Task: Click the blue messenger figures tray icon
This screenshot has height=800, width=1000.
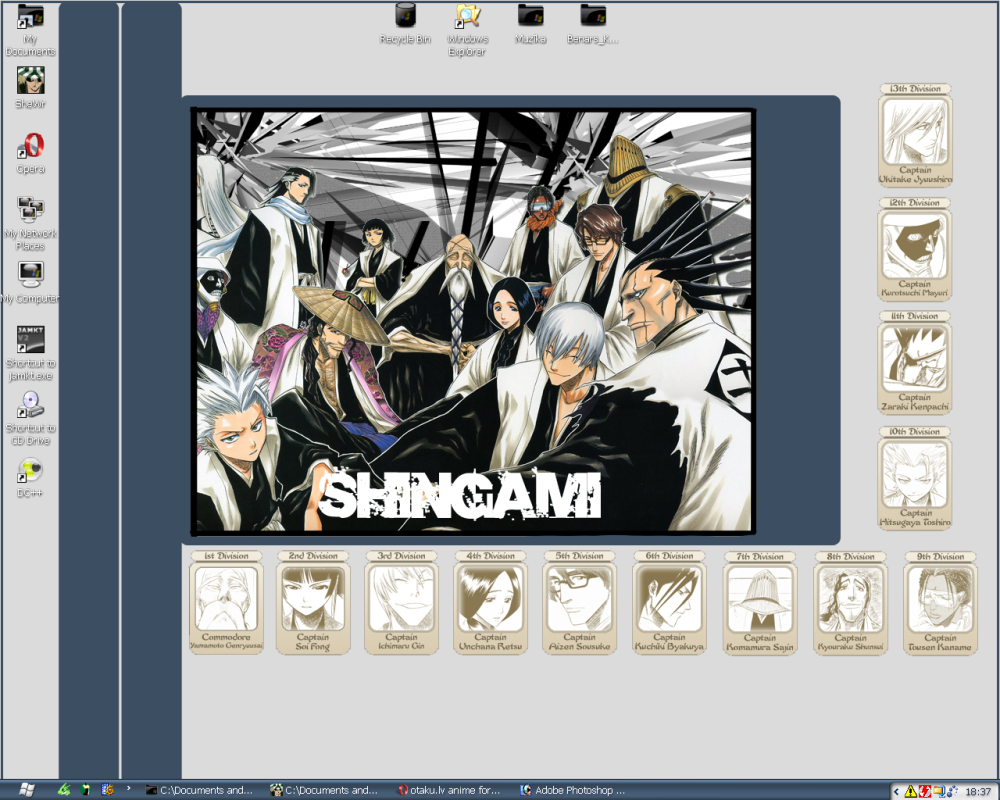Action: tap(952, 792)
